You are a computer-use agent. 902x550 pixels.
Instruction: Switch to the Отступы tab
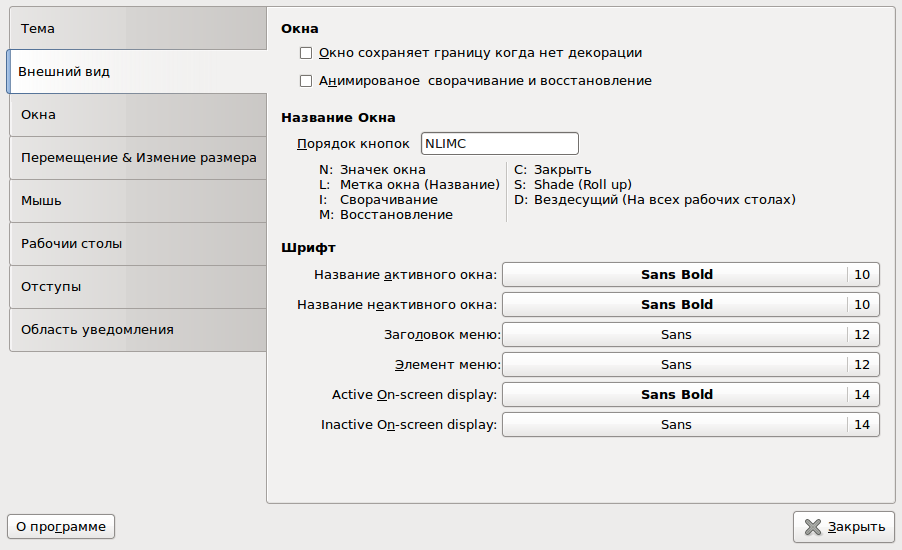pos(137,287)
